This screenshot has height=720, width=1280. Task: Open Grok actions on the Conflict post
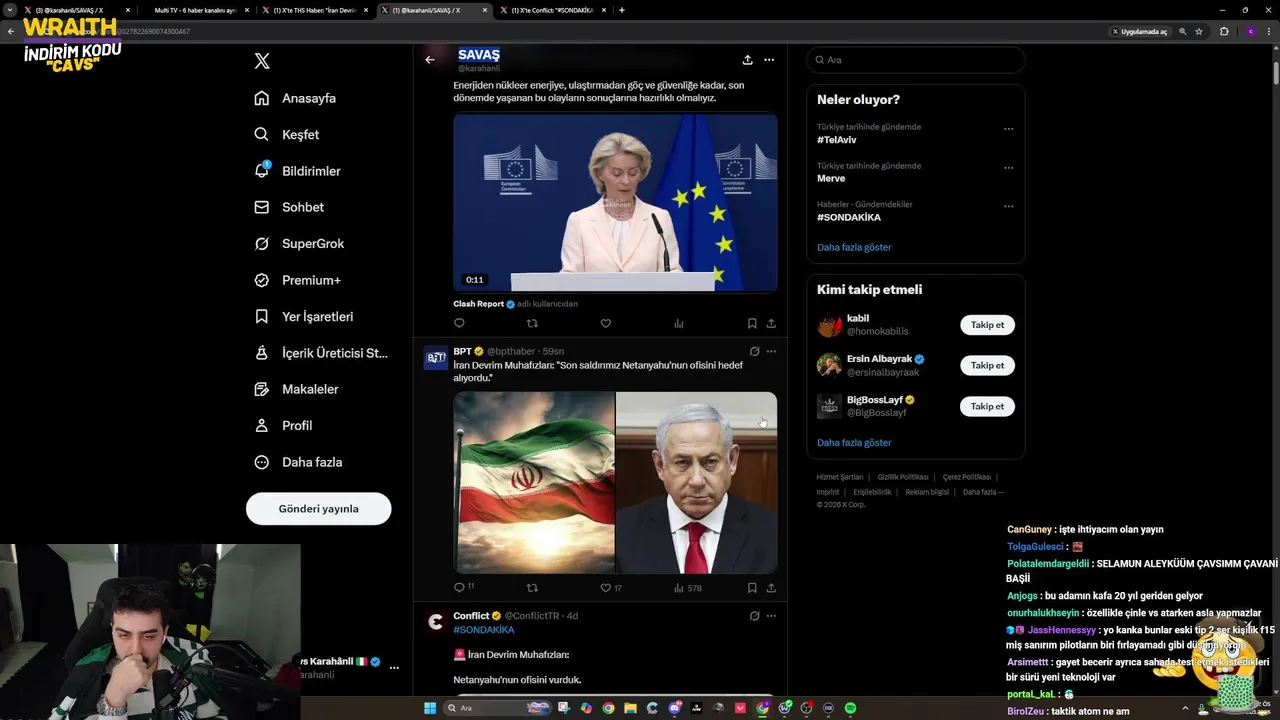[x=754, y=616]
